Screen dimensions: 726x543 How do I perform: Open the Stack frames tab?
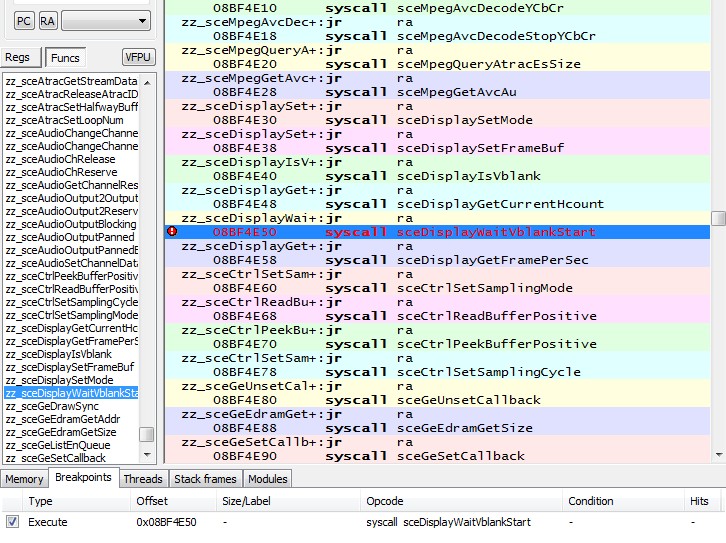point(206,479)
